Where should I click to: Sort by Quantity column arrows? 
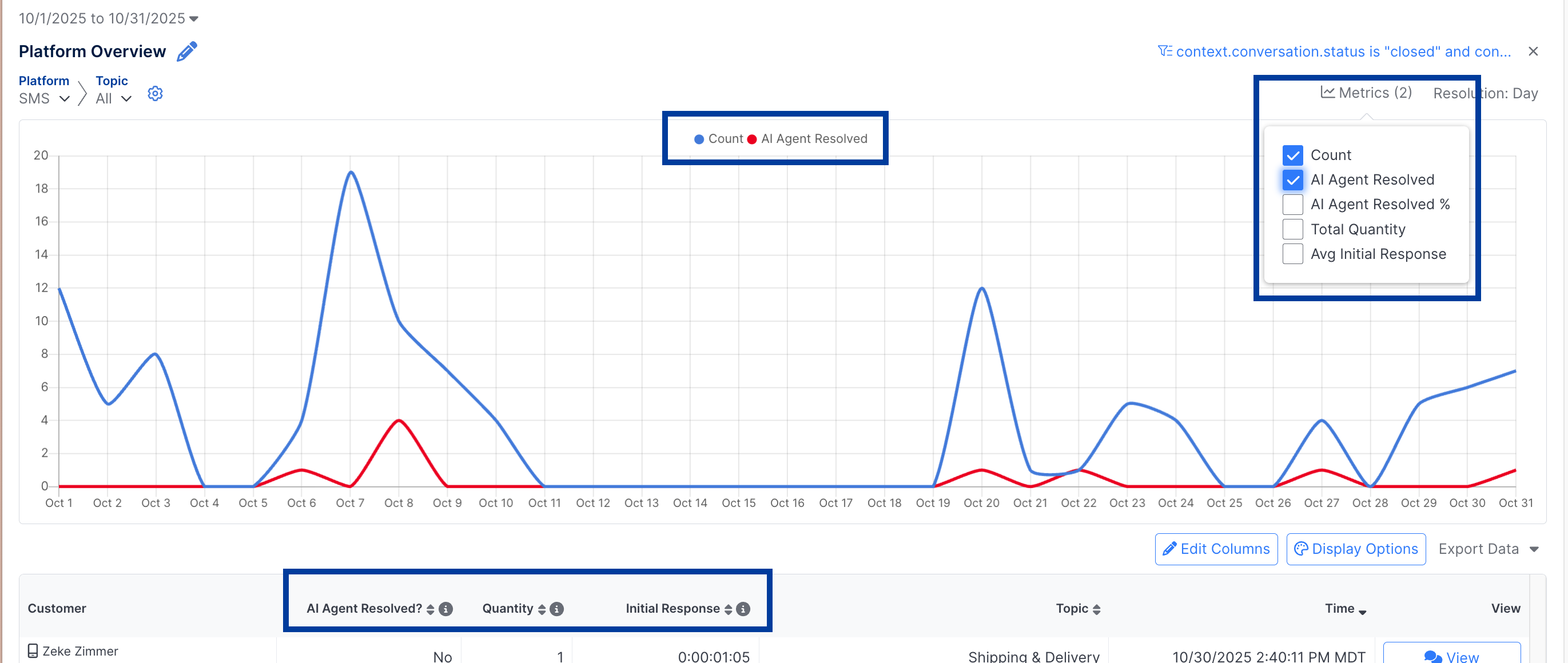[x=542, y=609]
